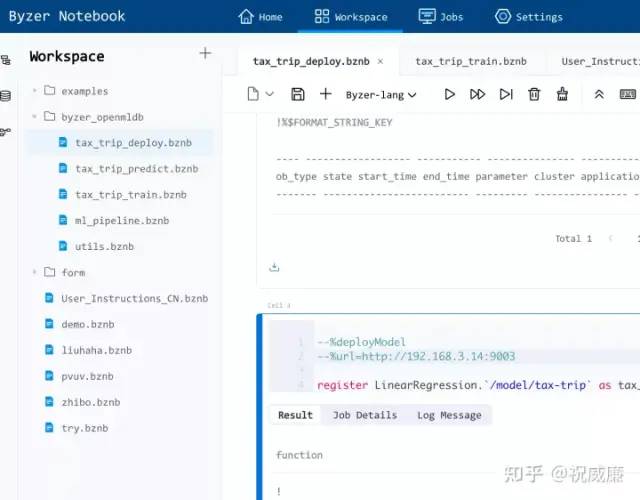This screenshot has width=640, height=500.
Task: Click the try.bznb file icon
Action: pyautogui.click(x=49, y=427)
